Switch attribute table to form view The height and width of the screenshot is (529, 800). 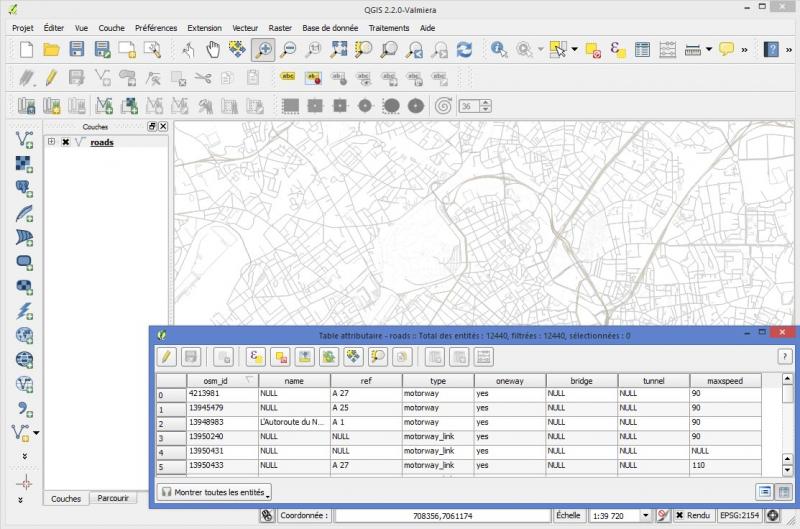[764, 491]
